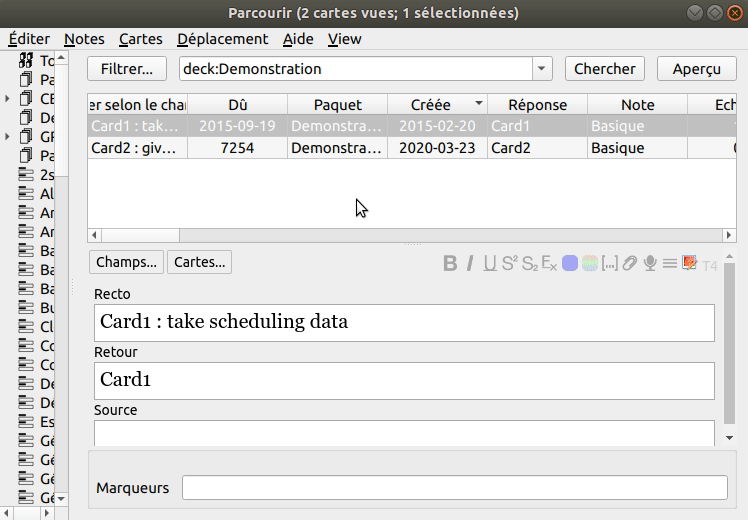
Task: Apply subscript formatting
Action: click(529, 263)
